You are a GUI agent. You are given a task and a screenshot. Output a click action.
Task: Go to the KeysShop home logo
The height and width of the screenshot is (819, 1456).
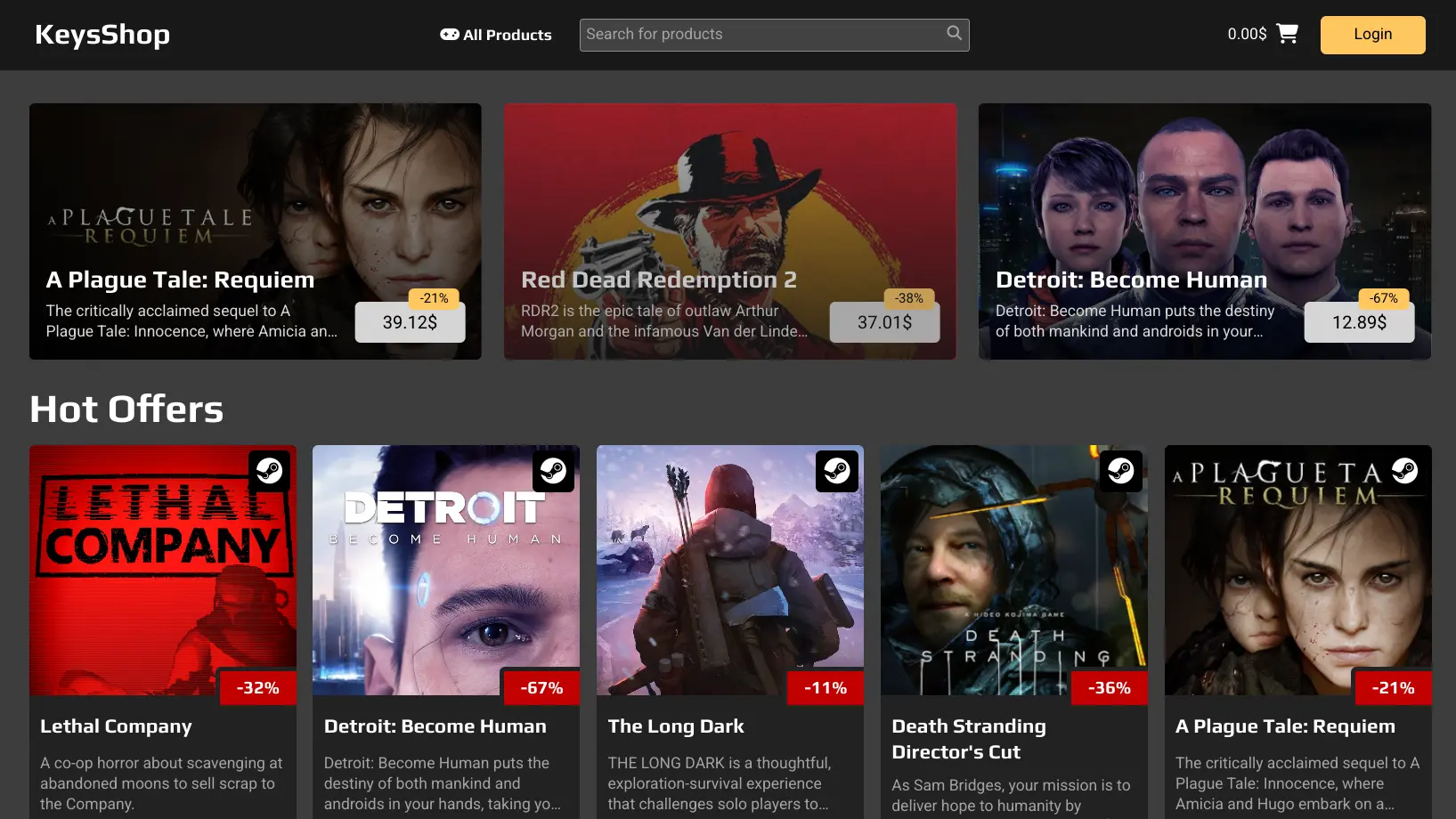click(102, 35)
